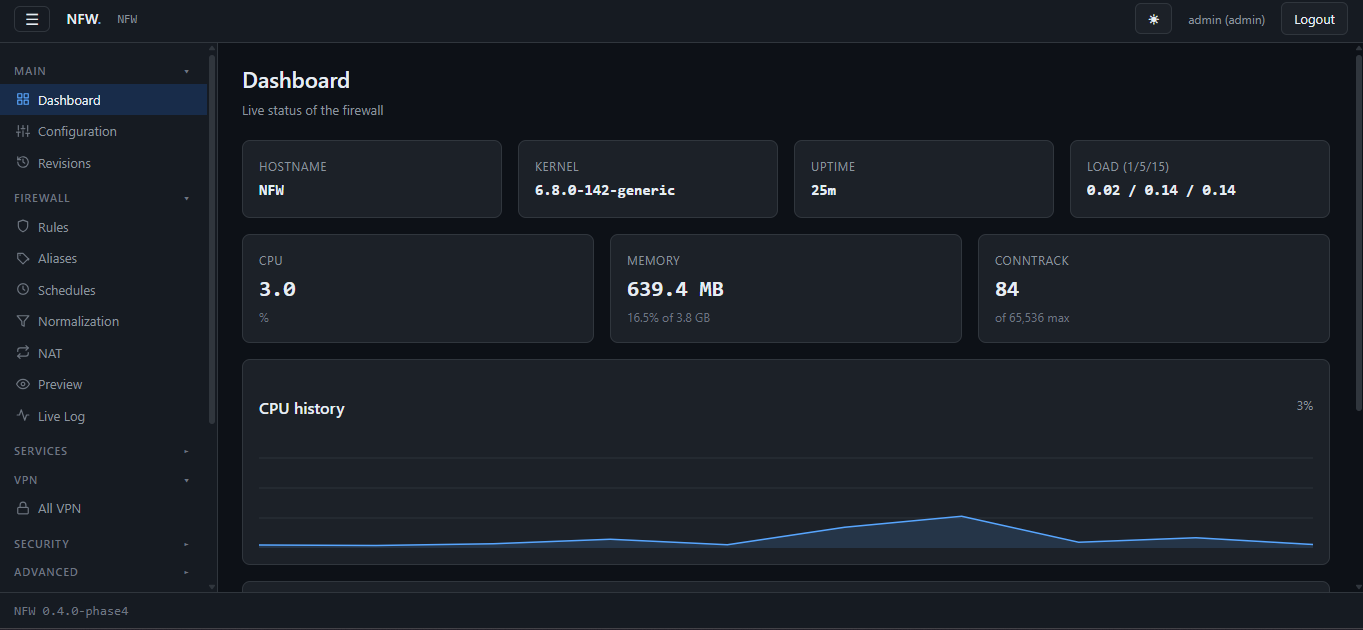
Task: Click the memory value 639.4 MB
Action: (675, 289)
